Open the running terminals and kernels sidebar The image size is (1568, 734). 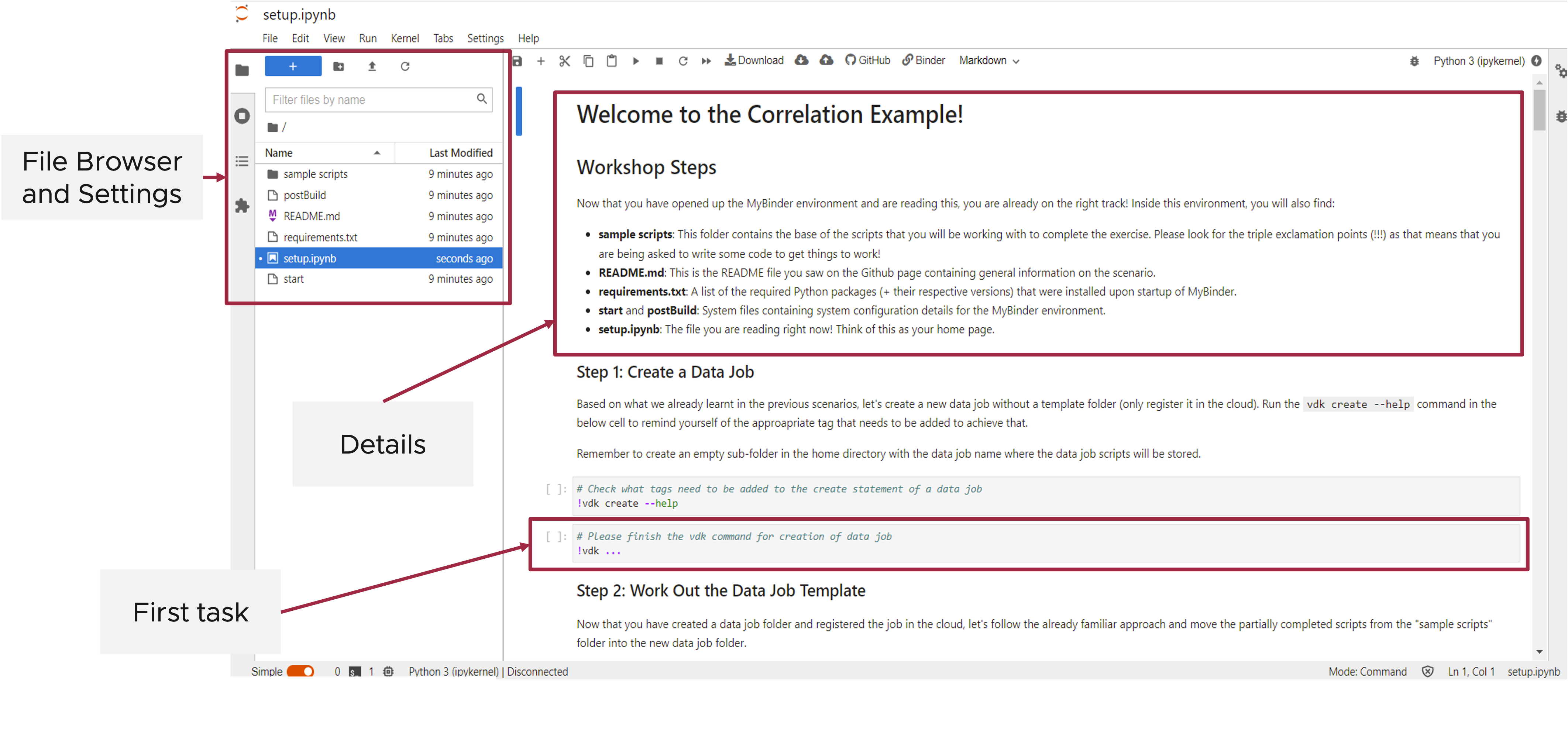242,116
